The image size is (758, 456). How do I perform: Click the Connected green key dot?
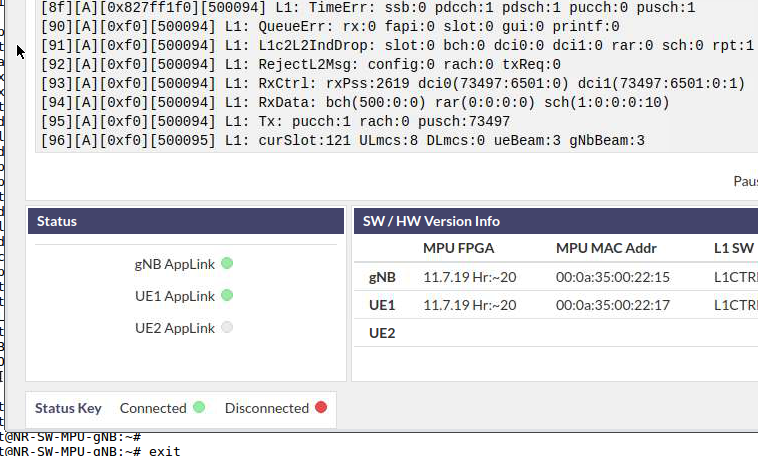coord(199,407)
